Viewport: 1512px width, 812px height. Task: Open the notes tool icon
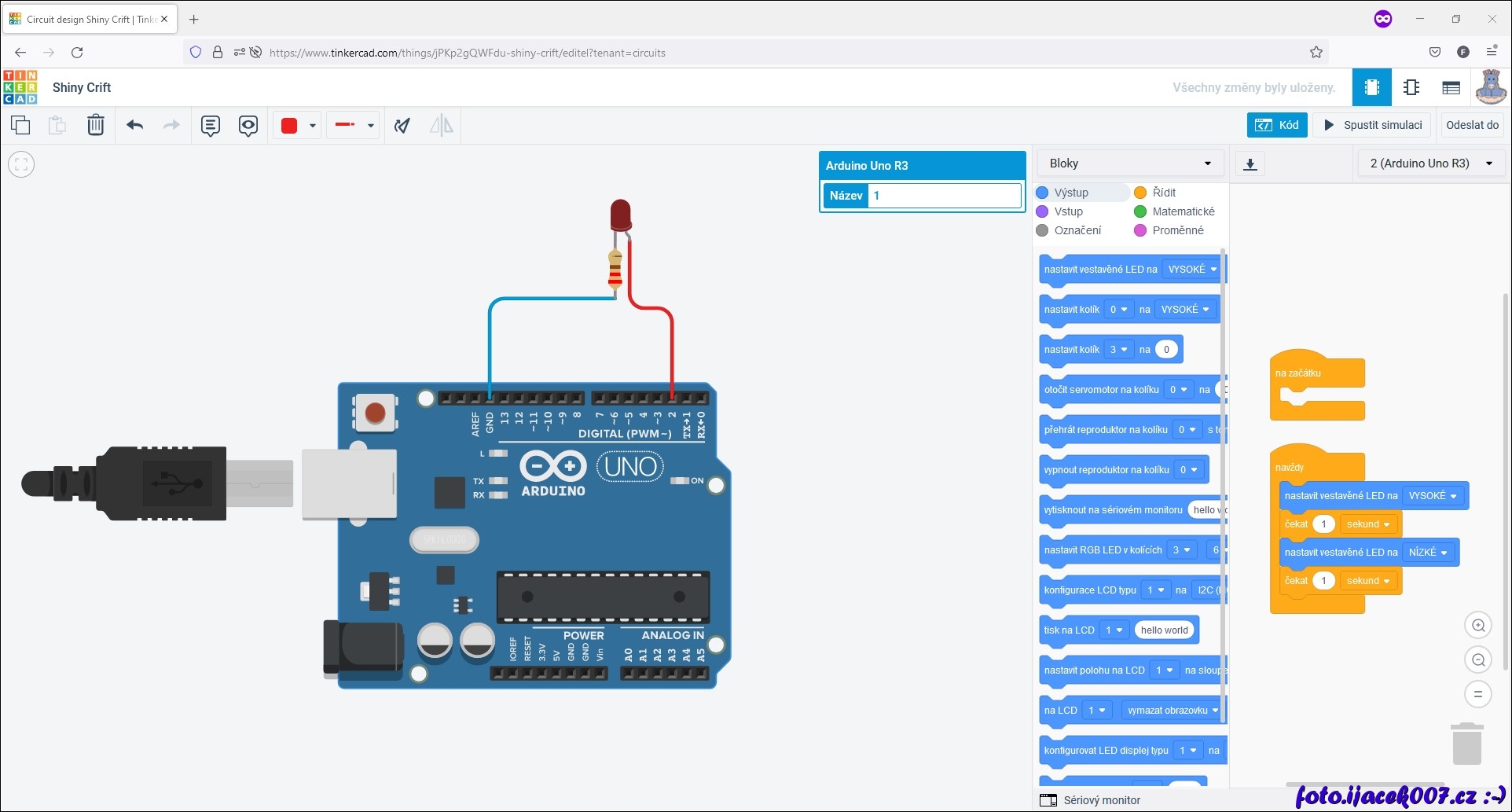pos(210,125)
